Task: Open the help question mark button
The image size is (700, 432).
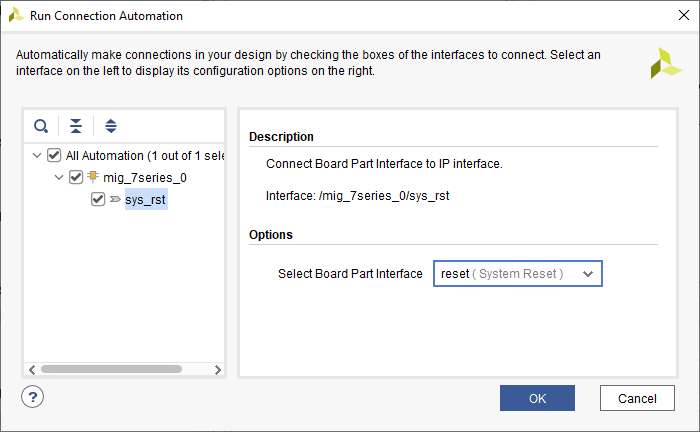Action: click(33, 397)
